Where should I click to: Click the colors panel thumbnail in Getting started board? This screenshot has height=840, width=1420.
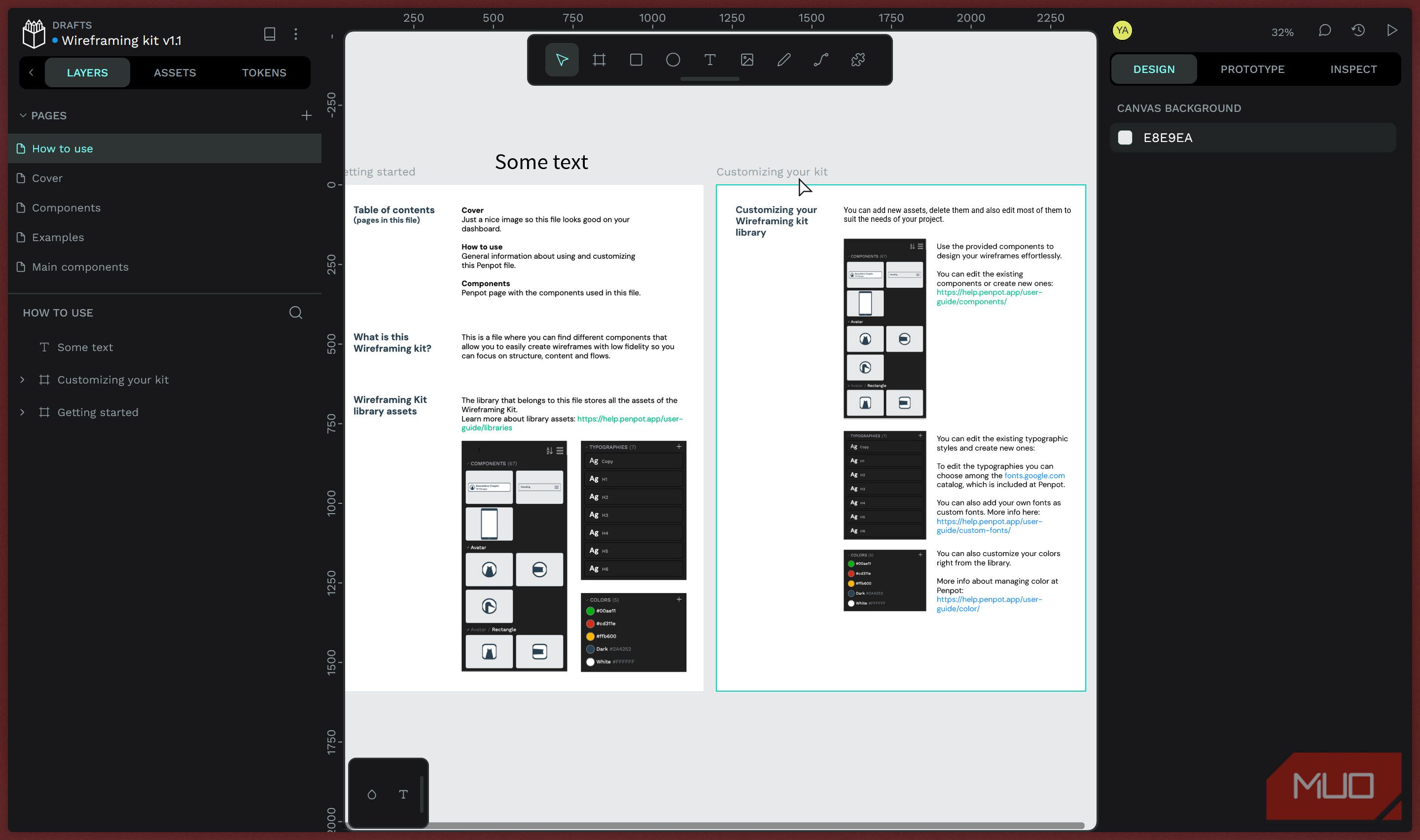633,632
